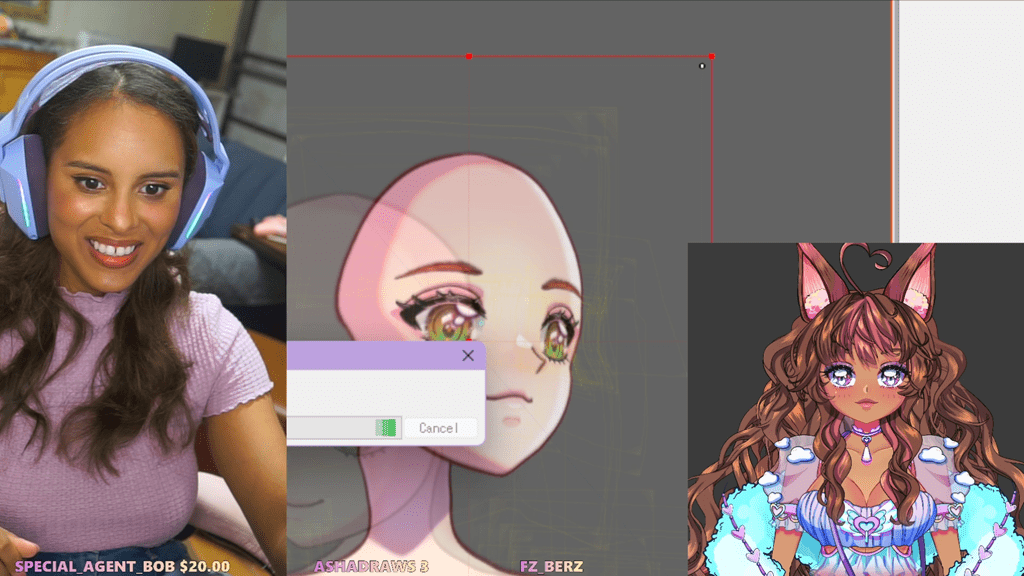Click the streamer webcam feed
1024x576 pixels.
(x=143, y=288)
